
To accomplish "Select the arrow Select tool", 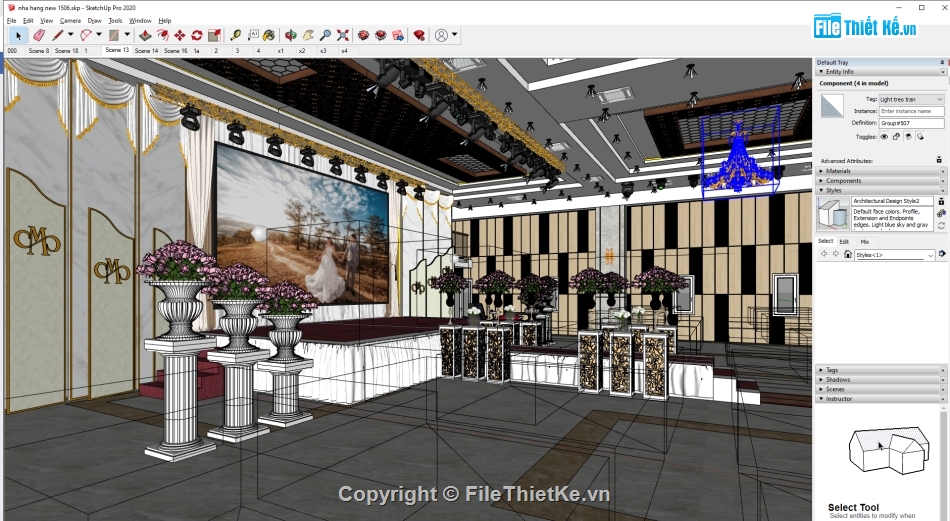I will 19,36.
